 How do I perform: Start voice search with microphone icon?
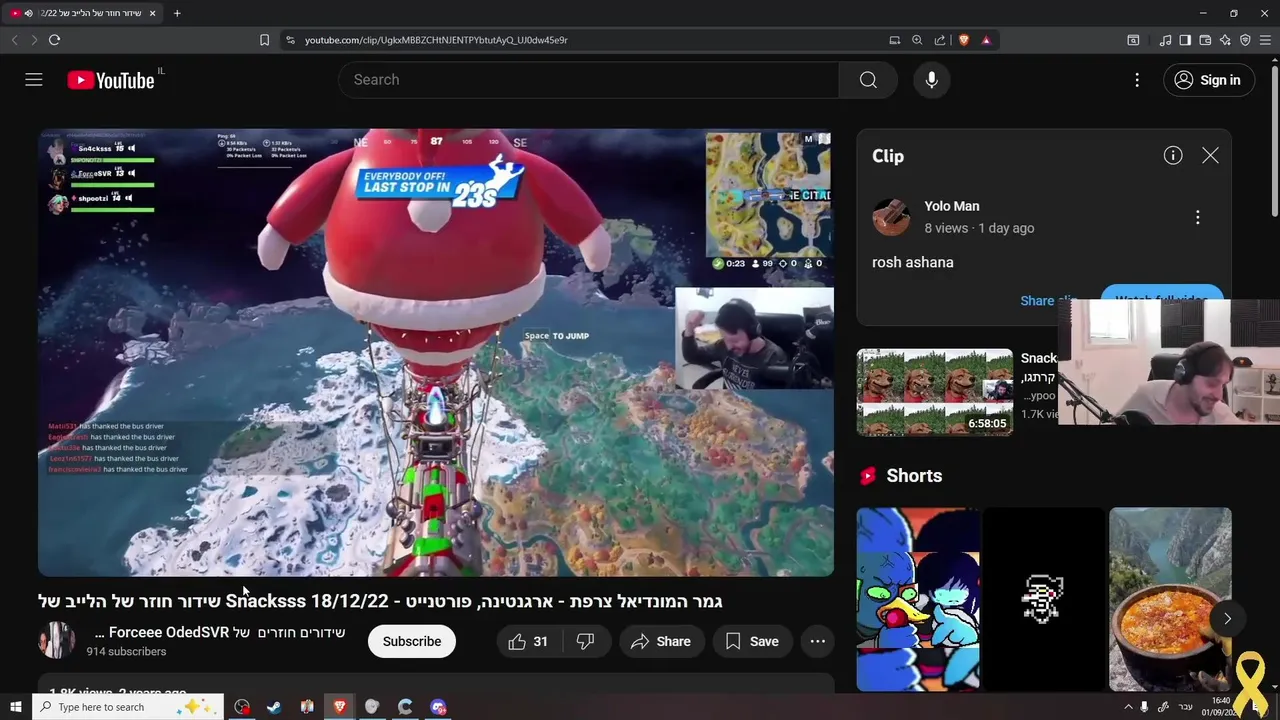click(931, 80)
